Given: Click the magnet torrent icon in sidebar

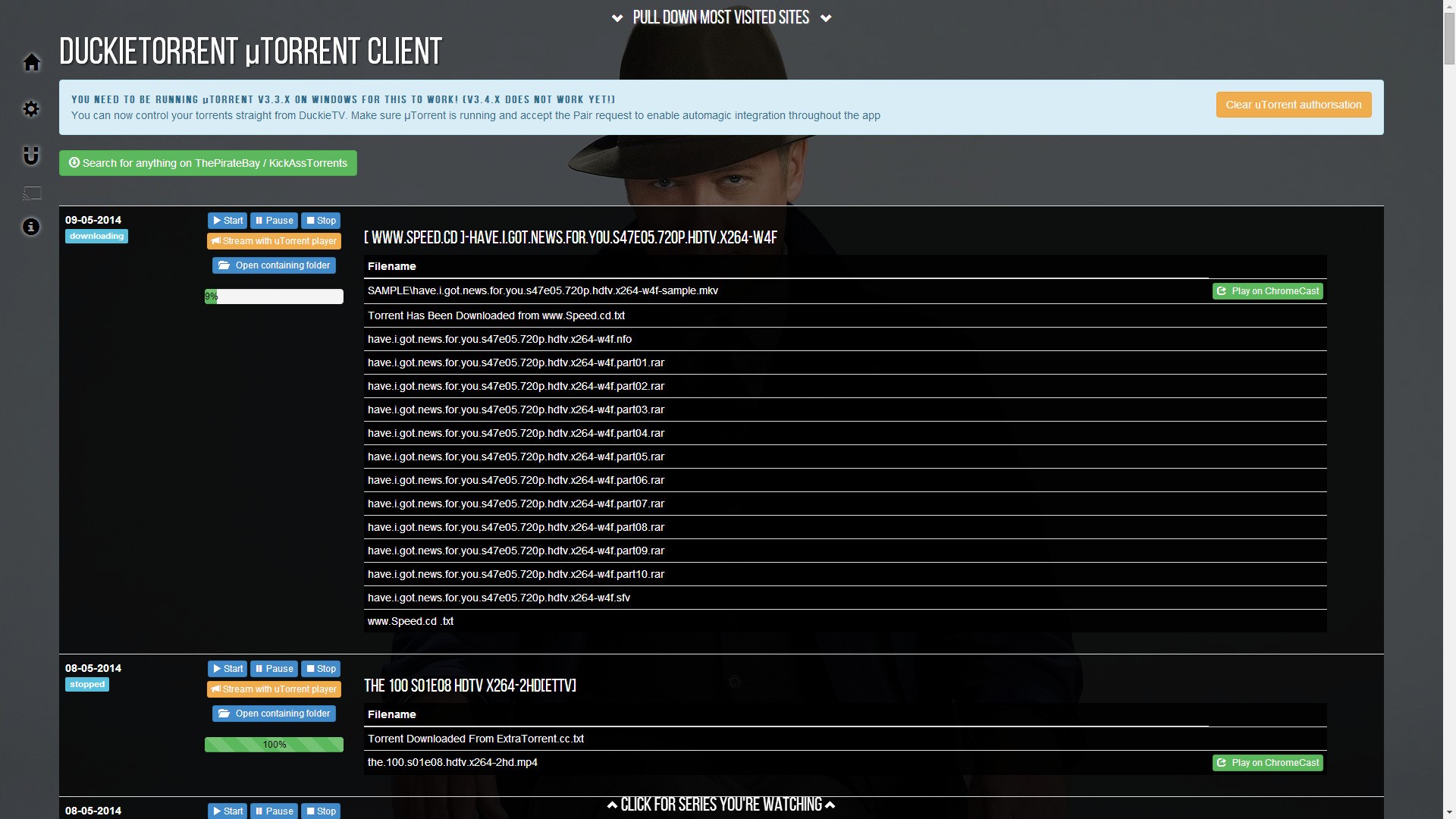Looking at the screenshot, I should click(31, 155).
